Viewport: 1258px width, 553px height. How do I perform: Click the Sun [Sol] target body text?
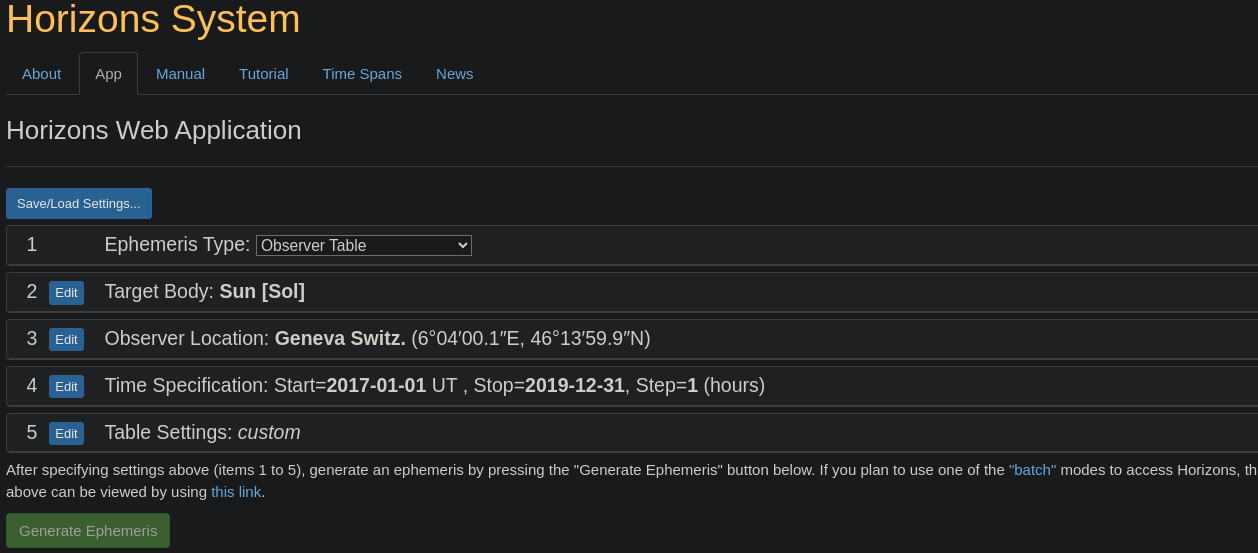click(x=262, y=292)
